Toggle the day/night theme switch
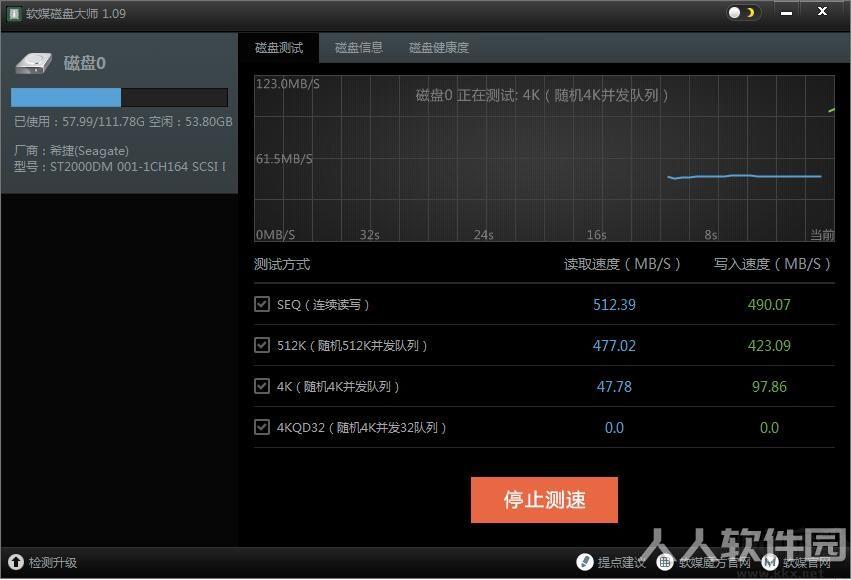The image size is (851, 580). (743, 12)
